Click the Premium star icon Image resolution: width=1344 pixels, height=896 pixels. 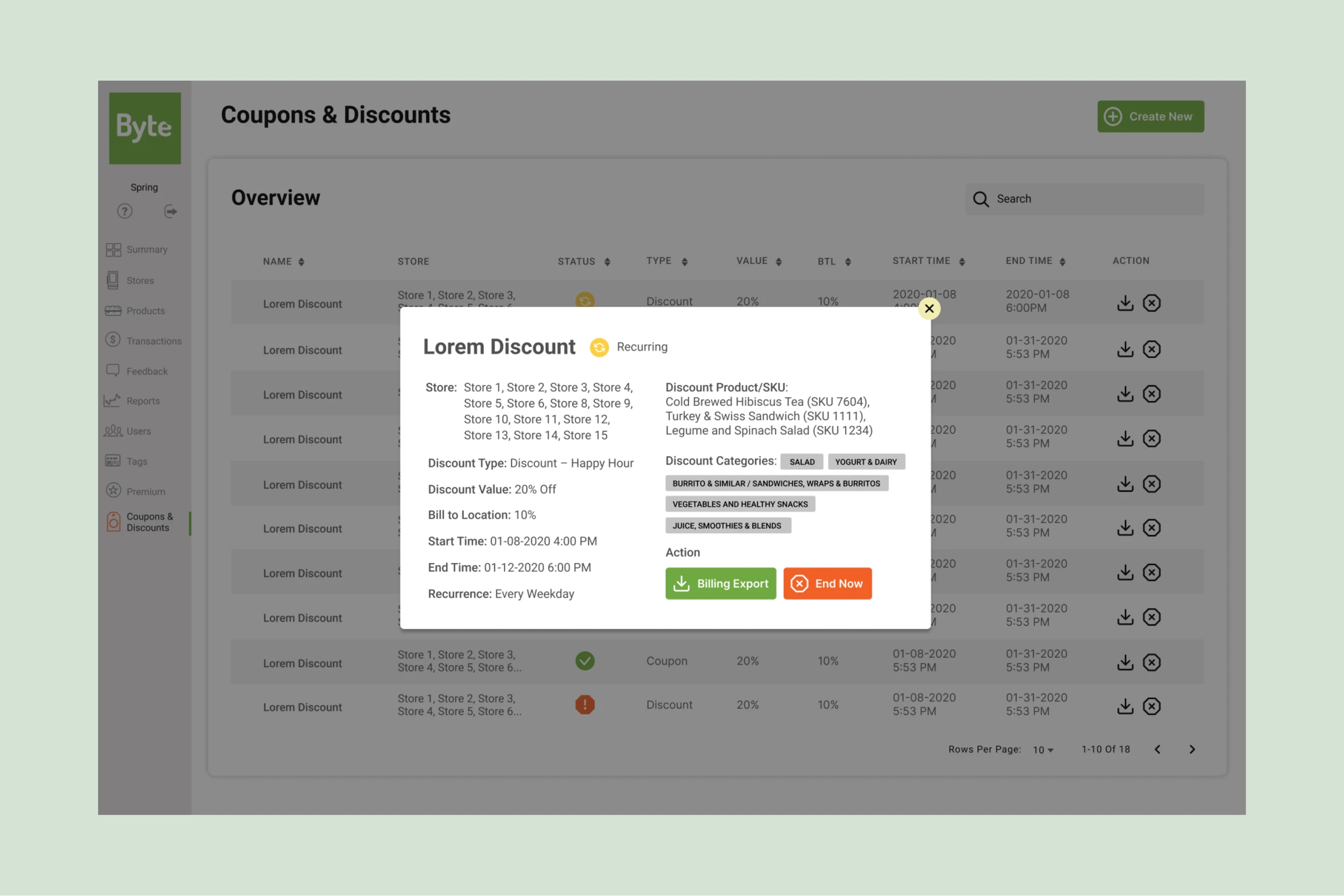click(113, 490)
